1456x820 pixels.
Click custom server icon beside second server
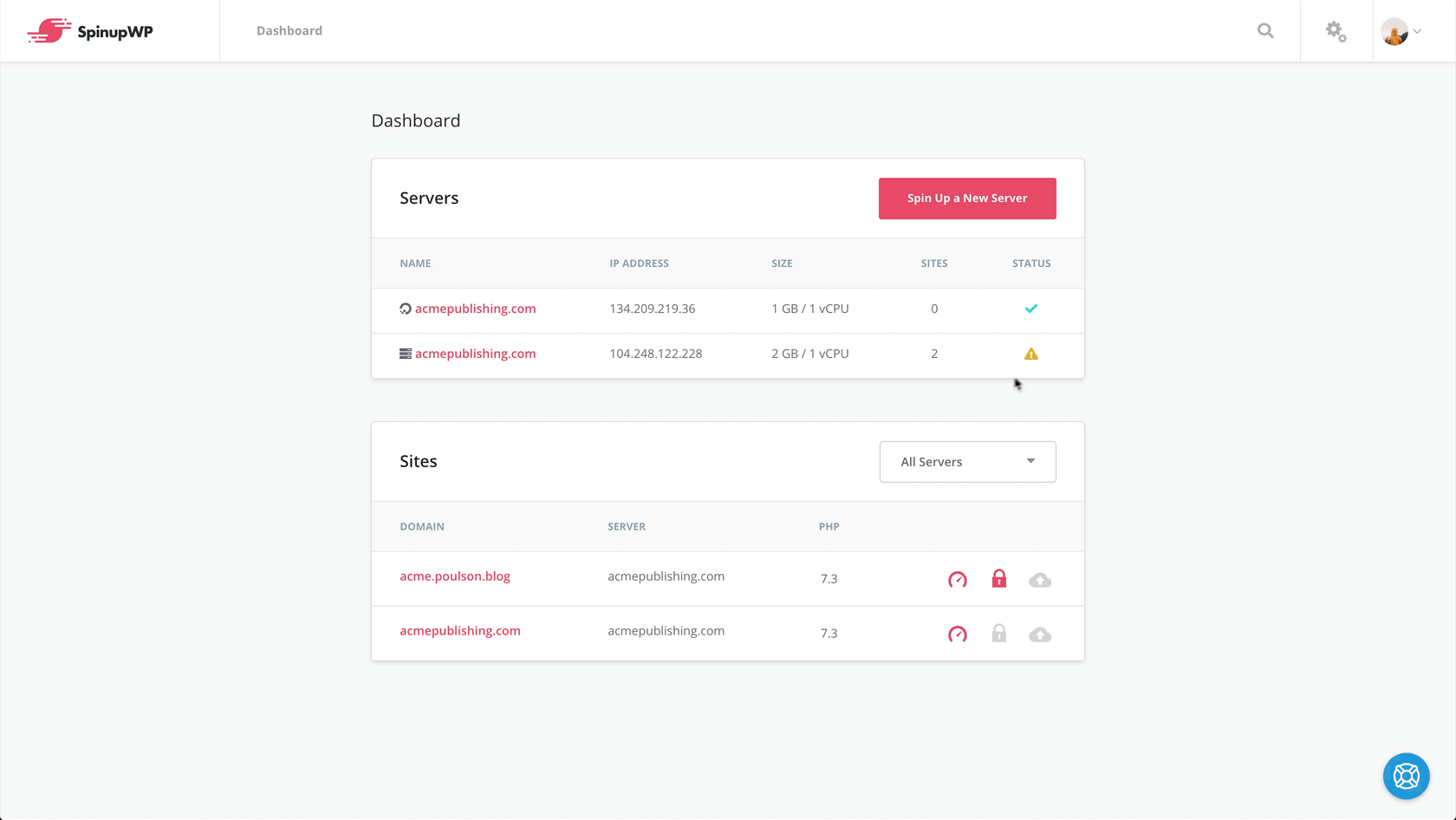pos(405,354)
